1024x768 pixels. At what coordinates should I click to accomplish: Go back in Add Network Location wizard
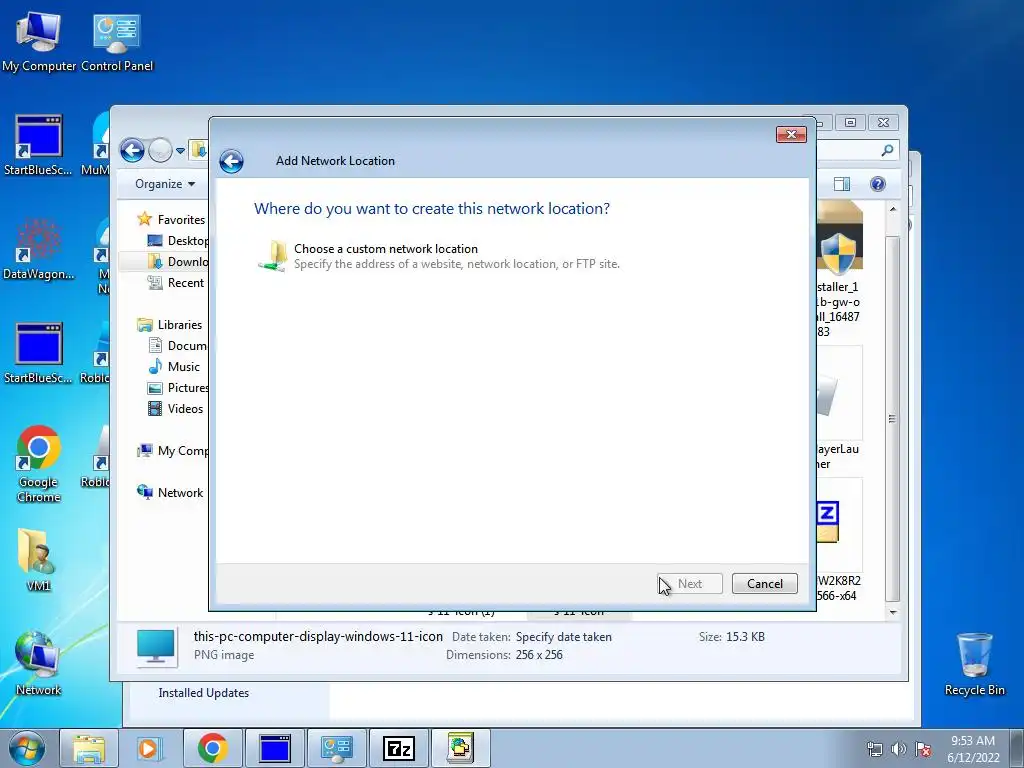point(231,161)
